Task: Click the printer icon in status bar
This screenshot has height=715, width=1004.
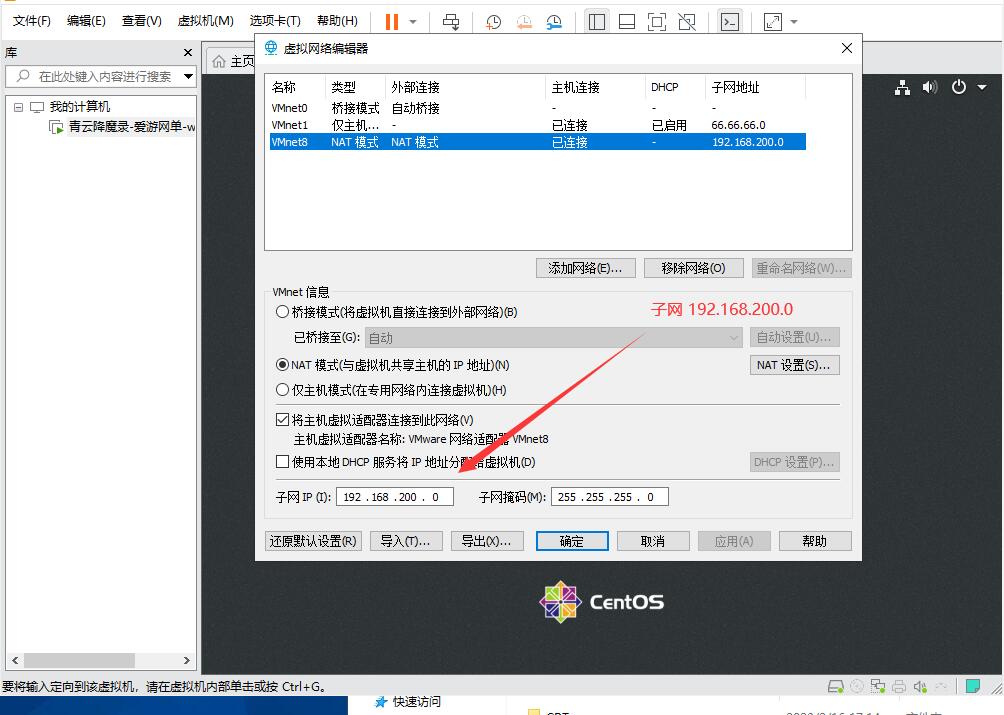Action: coord(897,686)
